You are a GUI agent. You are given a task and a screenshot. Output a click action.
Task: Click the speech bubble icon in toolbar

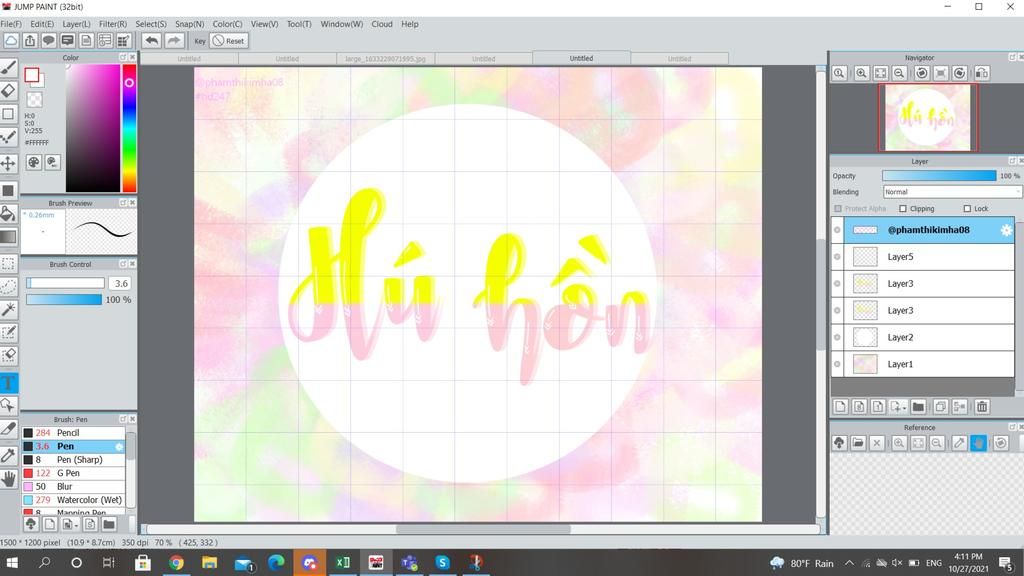click(48, 40)
